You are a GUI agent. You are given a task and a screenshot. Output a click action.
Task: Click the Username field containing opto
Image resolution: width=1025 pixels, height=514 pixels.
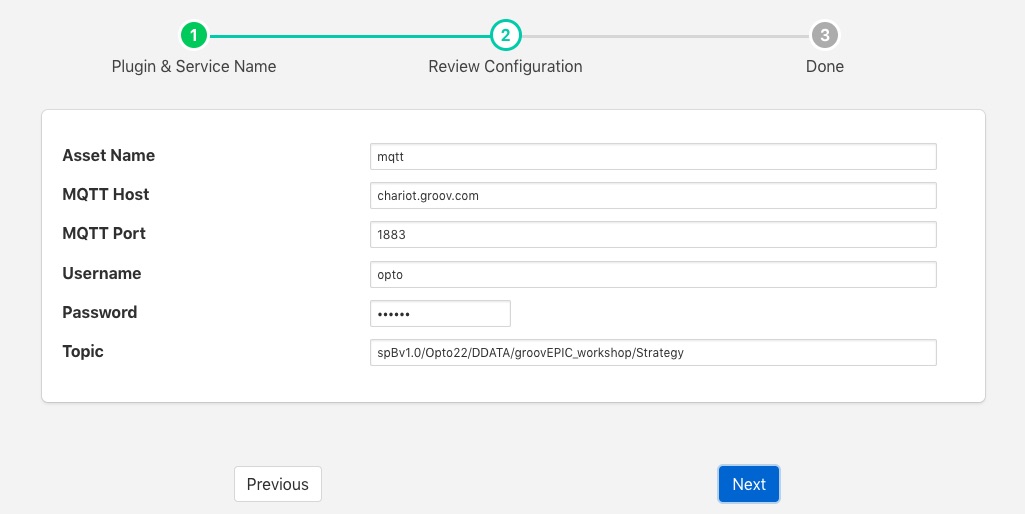652,274
